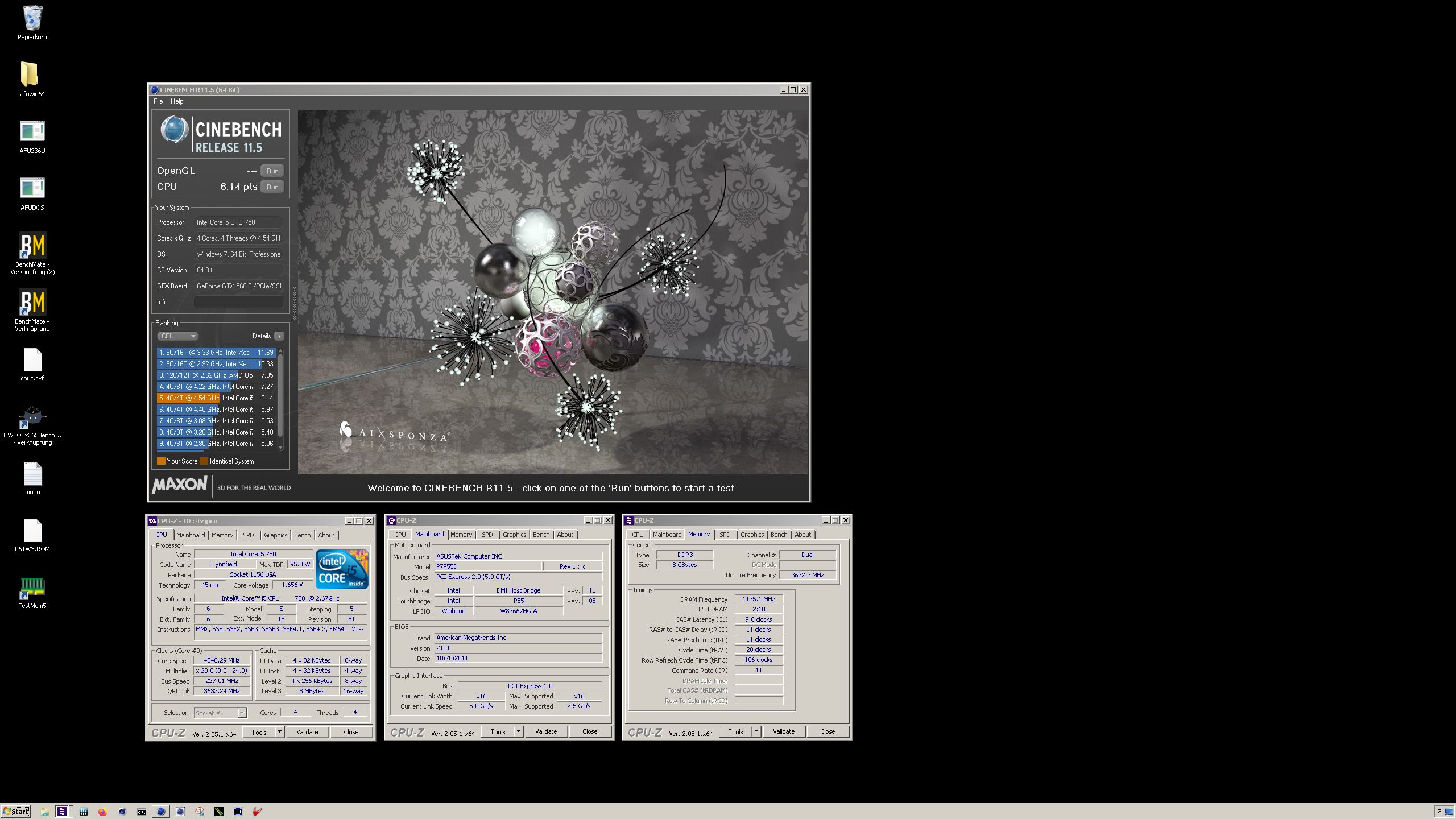
Task: Open Firefox from the taskbar
Action: 102,812
